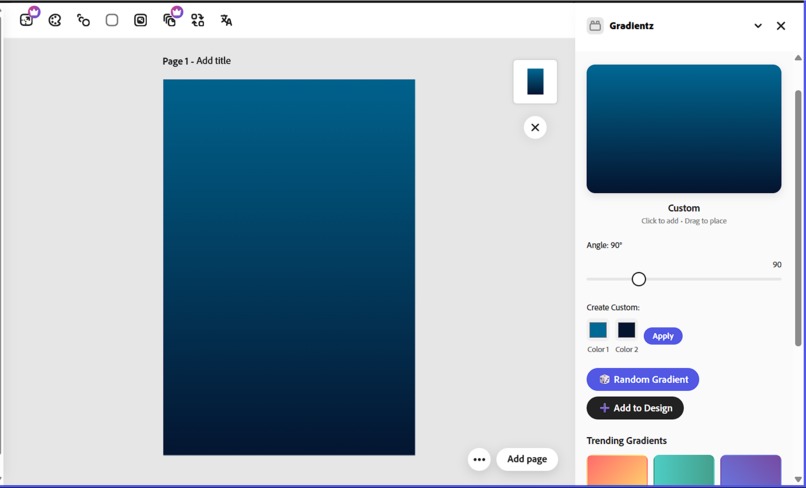Click the panel vertical scrollbar
This screenshot has width=806, height=488.
[798, 218]
